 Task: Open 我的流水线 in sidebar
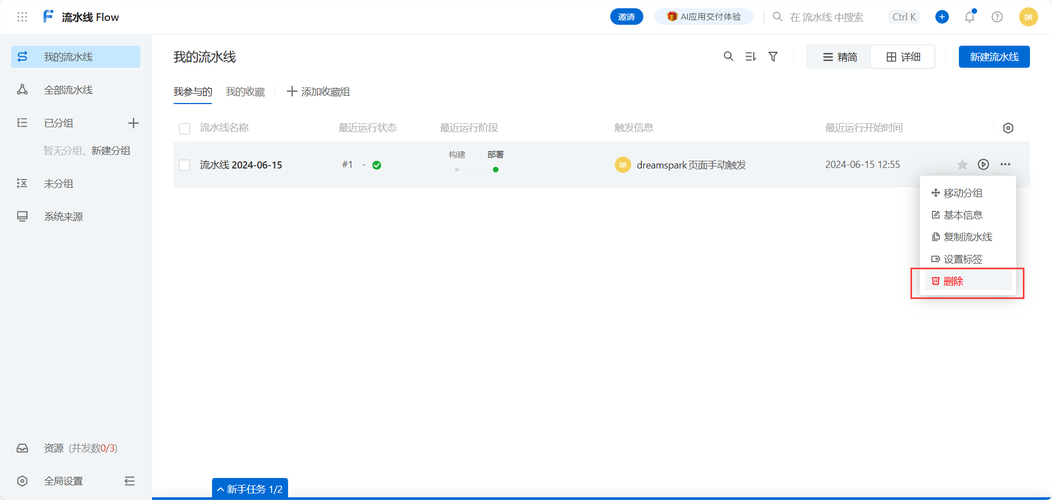75,57
